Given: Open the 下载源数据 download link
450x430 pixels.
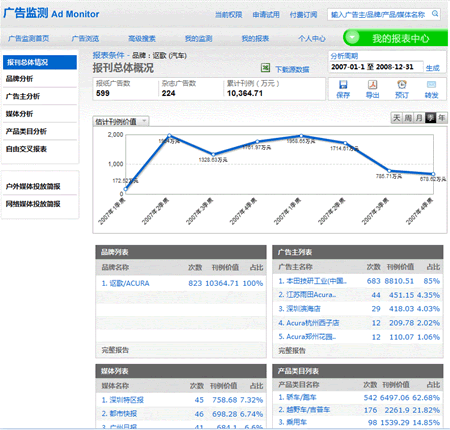Looking at the screenshot, I should click(x=292, y=69).
